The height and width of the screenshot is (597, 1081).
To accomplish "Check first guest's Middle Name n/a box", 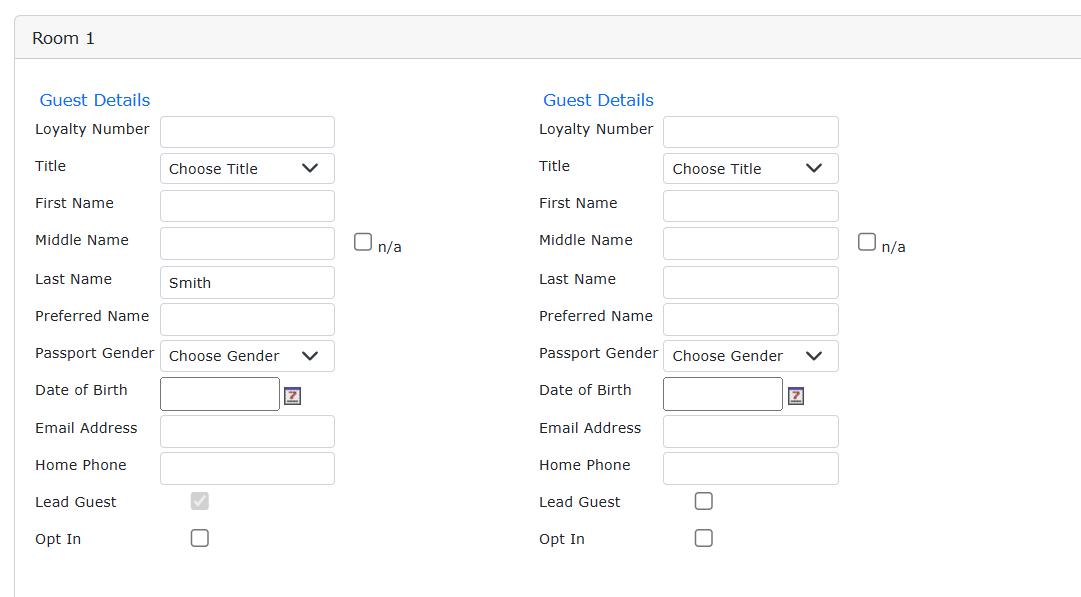I will point(363,242).
